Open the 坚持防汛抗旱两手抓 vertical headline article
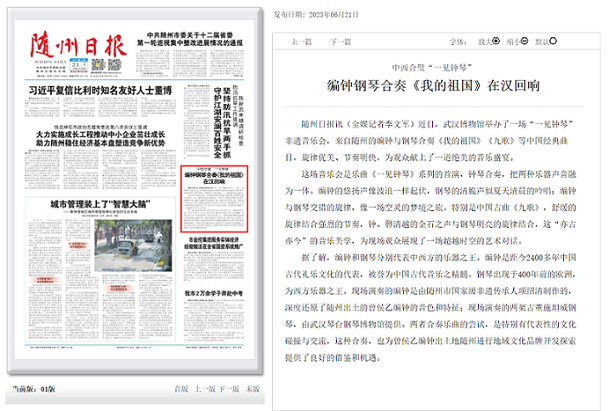 pyautogui.click(x=222, y=122)
